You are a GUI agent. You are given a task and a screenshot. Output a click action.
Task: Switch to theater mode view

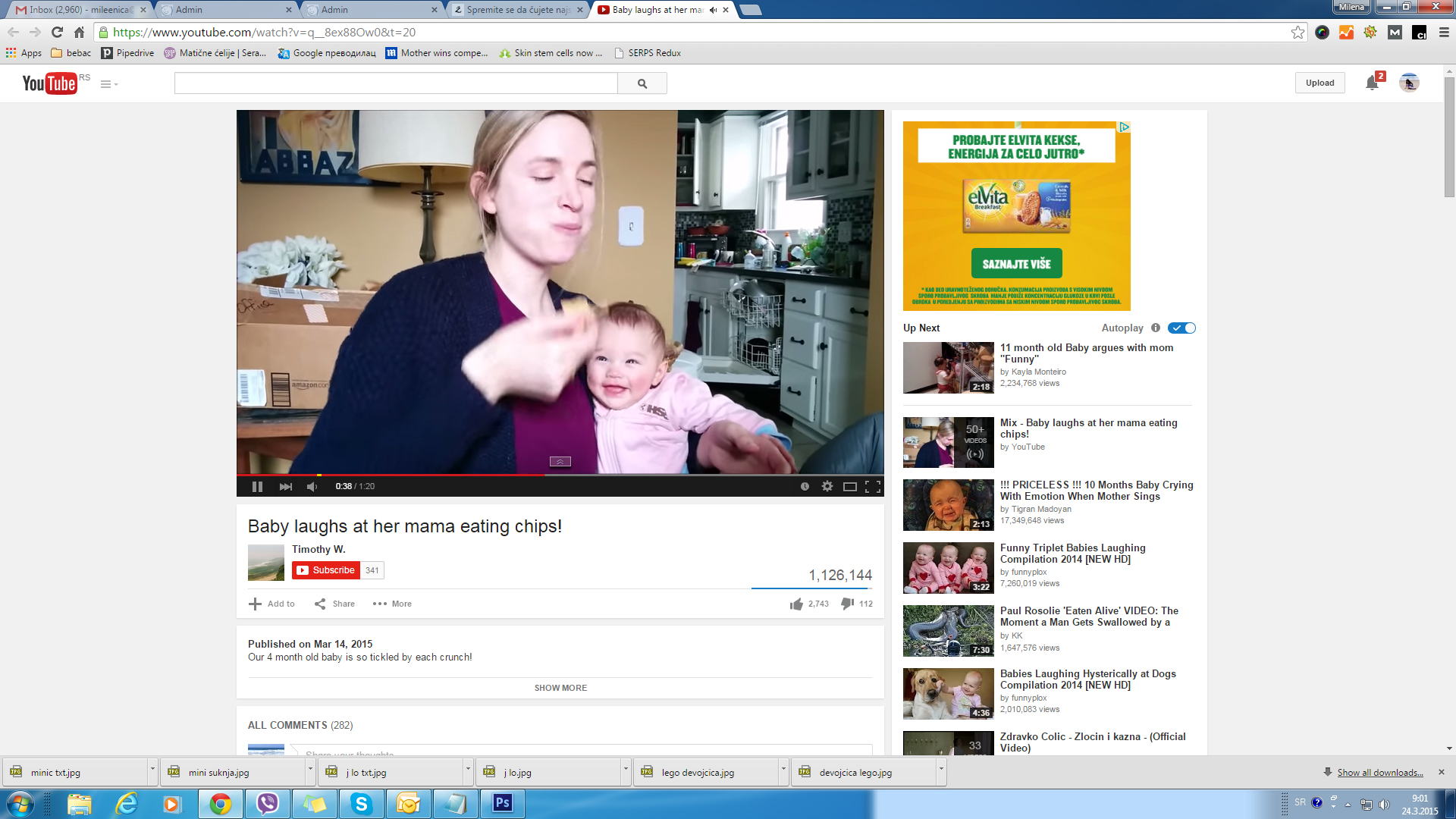click(x=849, y=487)
